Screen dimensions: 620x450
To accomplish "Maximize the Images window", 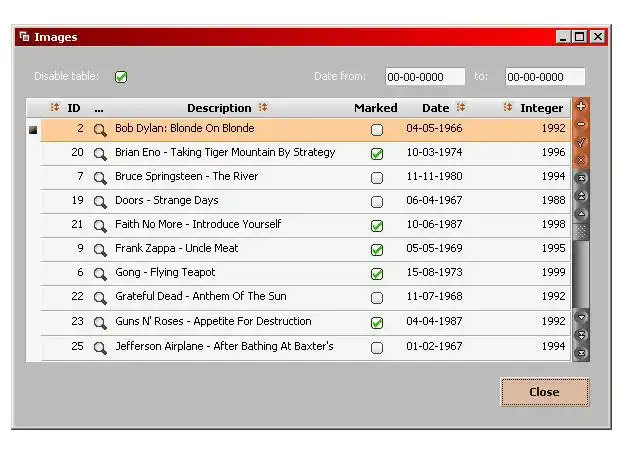I will [580, 37].
